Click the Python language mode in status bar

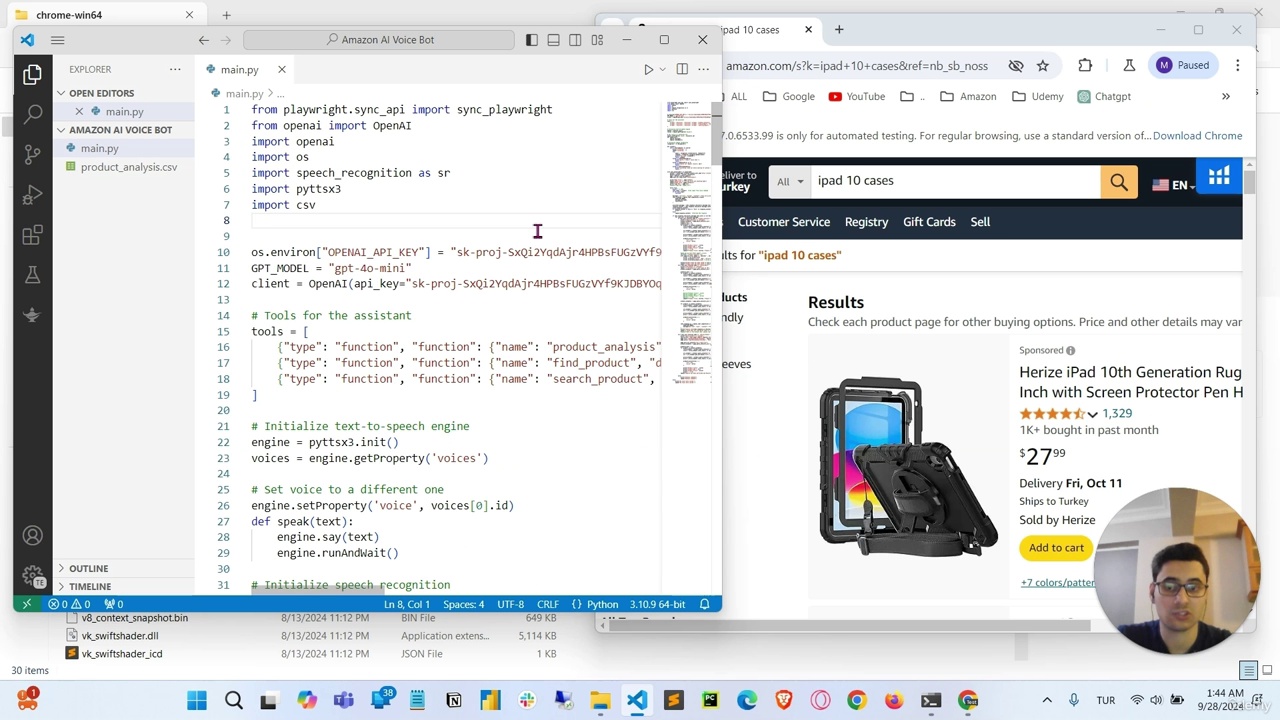point(602,604)
